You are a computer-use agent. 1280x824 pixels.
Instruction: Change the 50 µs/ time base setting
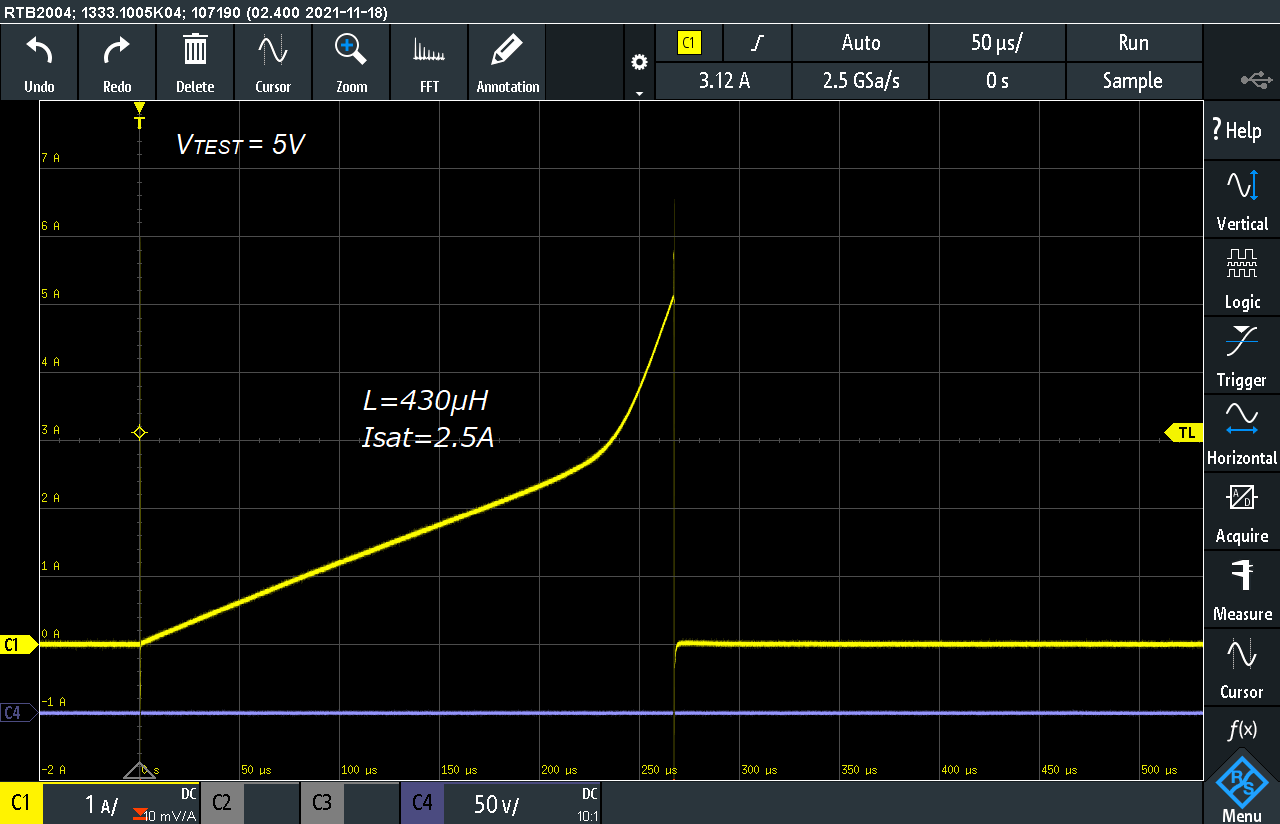[997, 43]
